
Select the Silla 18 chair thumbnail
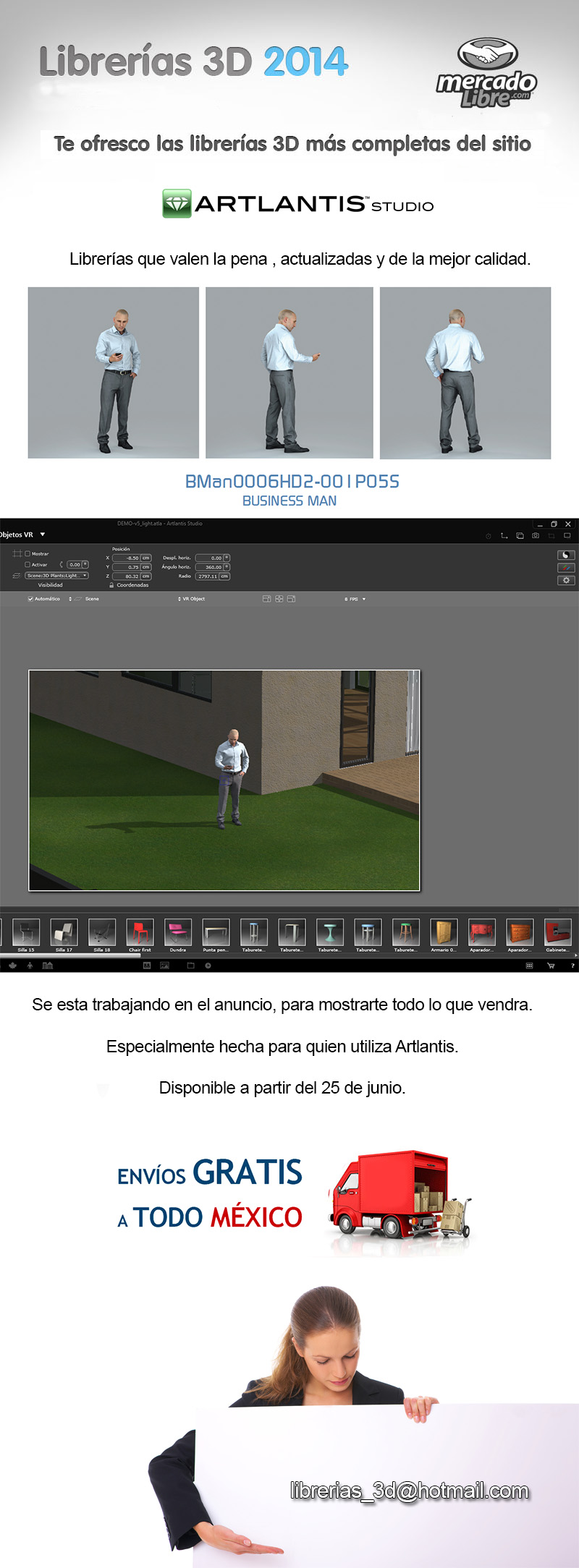point(102,932)
